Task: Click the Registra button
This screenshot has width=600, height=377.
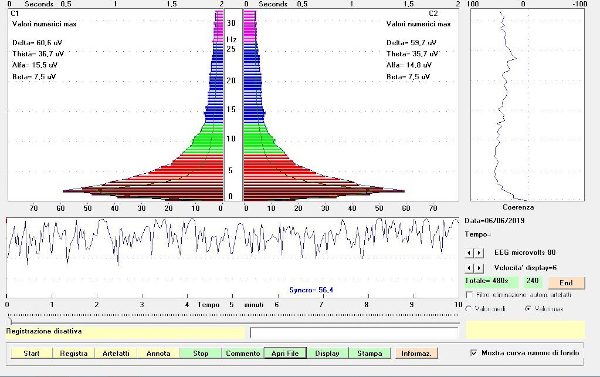Action: point(73,353)
